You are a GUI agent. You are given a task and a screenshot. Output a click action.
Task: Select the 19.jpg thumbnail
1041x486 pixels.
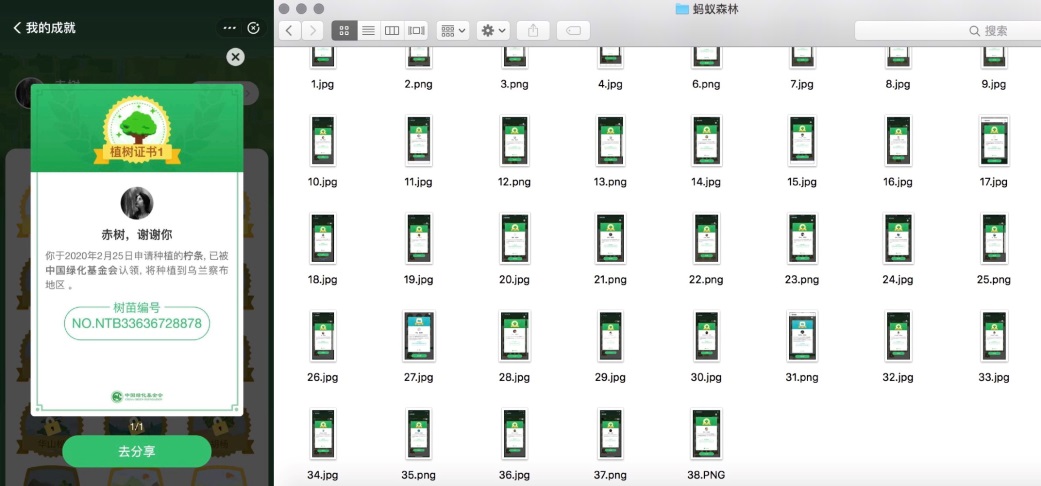click(418, 238)
